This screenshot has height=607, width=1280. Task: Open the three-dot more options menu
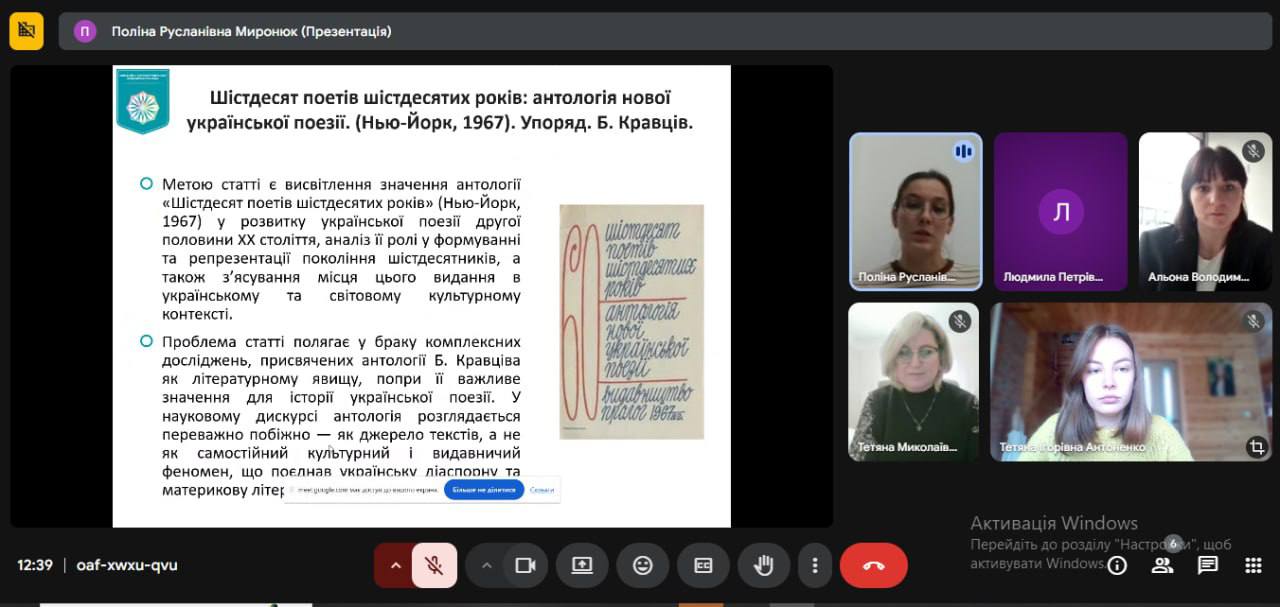[815, 565]
